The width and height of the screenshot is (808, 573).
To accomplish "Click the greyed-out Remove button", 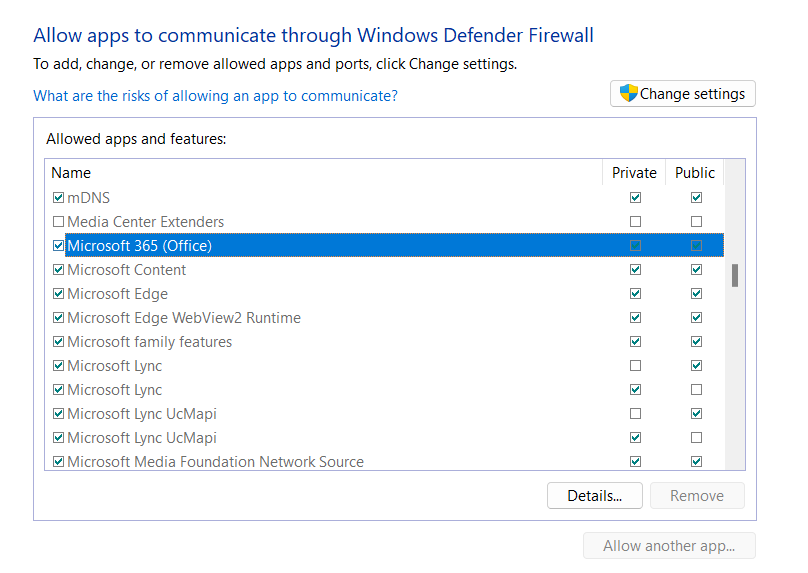I will tap(697, 496).
